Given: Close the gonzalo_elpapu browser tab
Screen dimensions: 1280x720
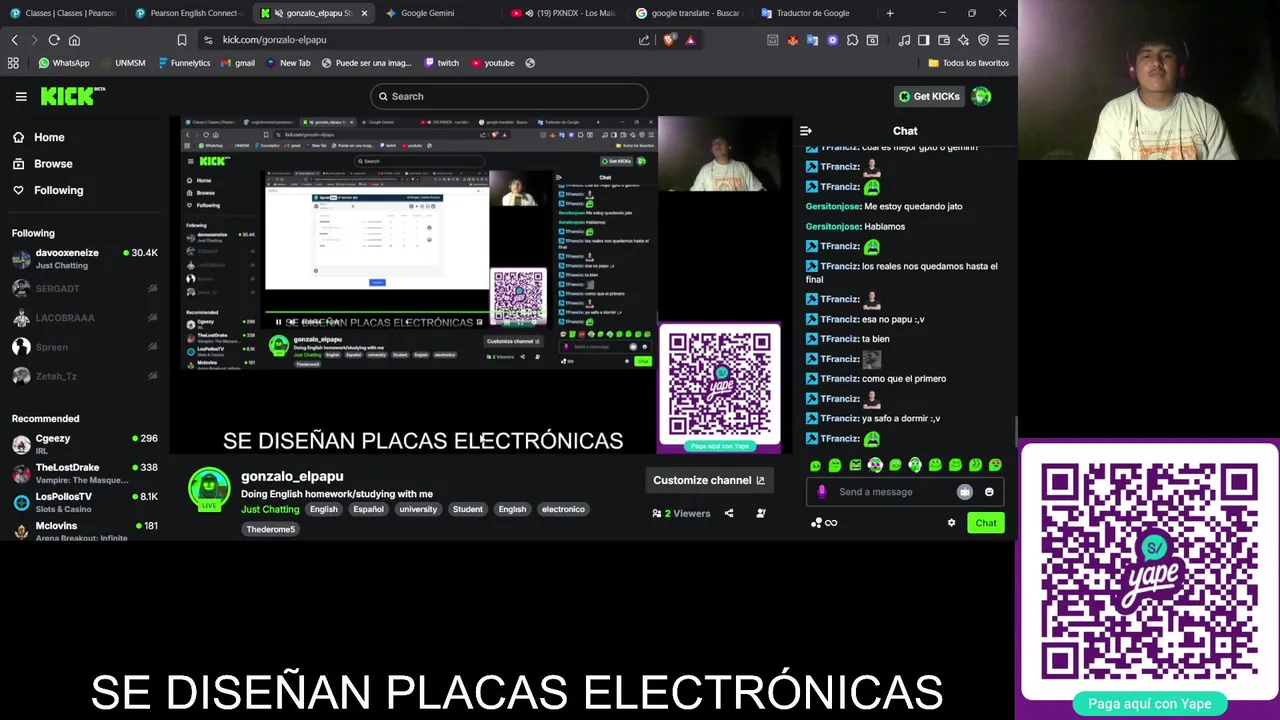Looking at the screenshot, I should click(x=364, y=13).
